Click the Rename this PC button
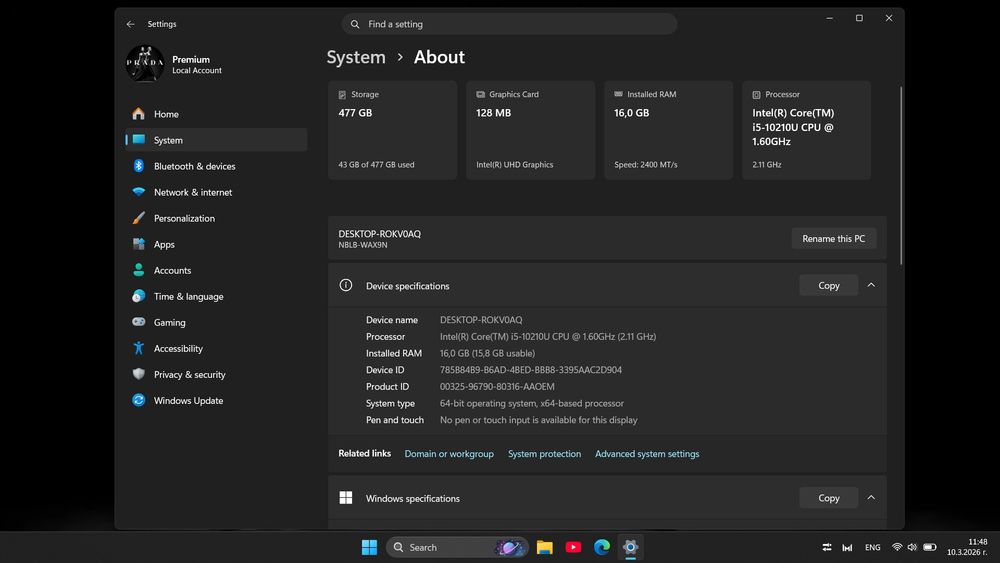The height and width of the screenshot is (563, 1000). pyautogui.click(x=834, y=238)
